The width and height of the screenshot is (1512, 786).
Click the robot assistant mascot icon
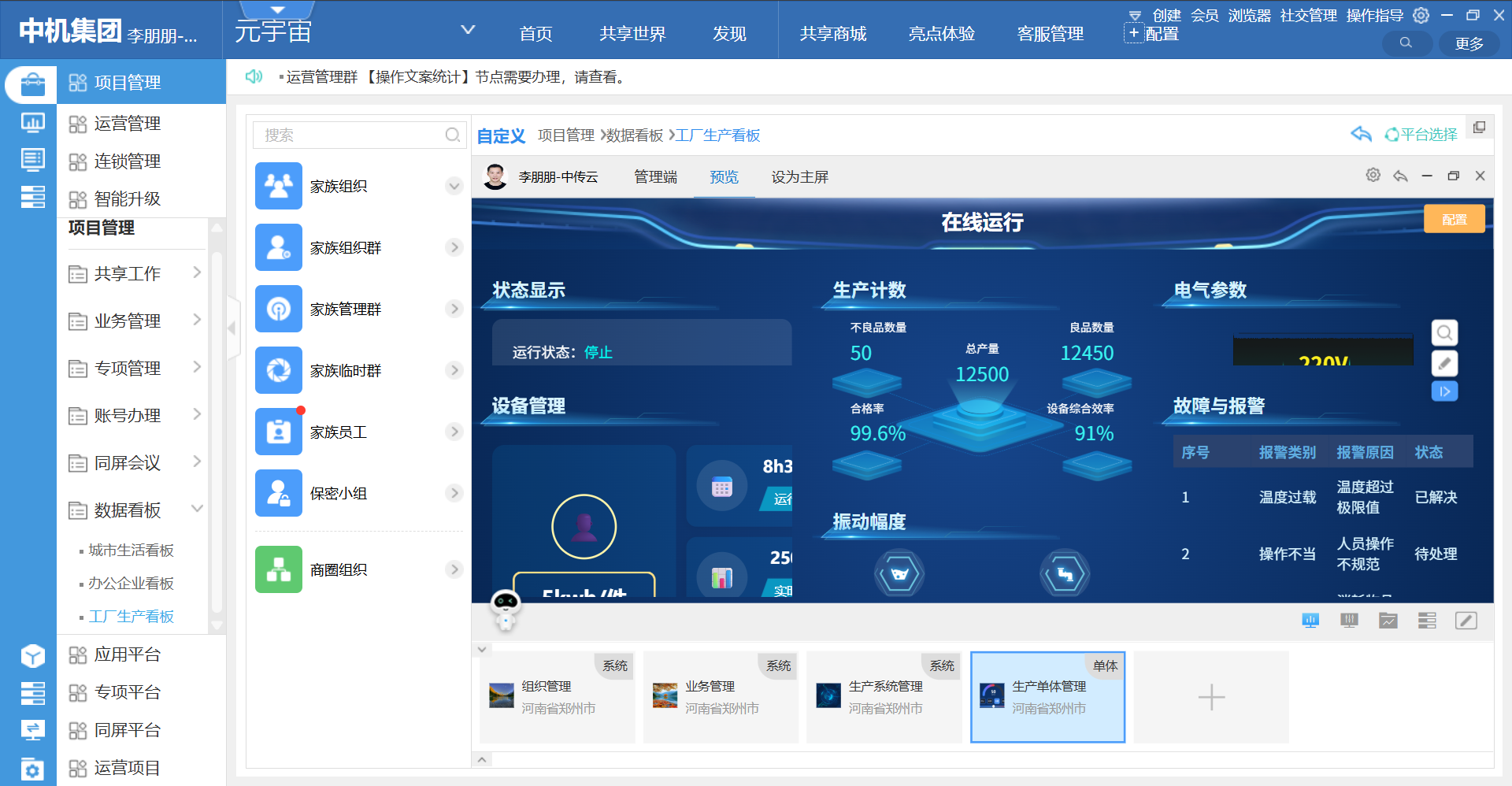[x=505, y=609]
